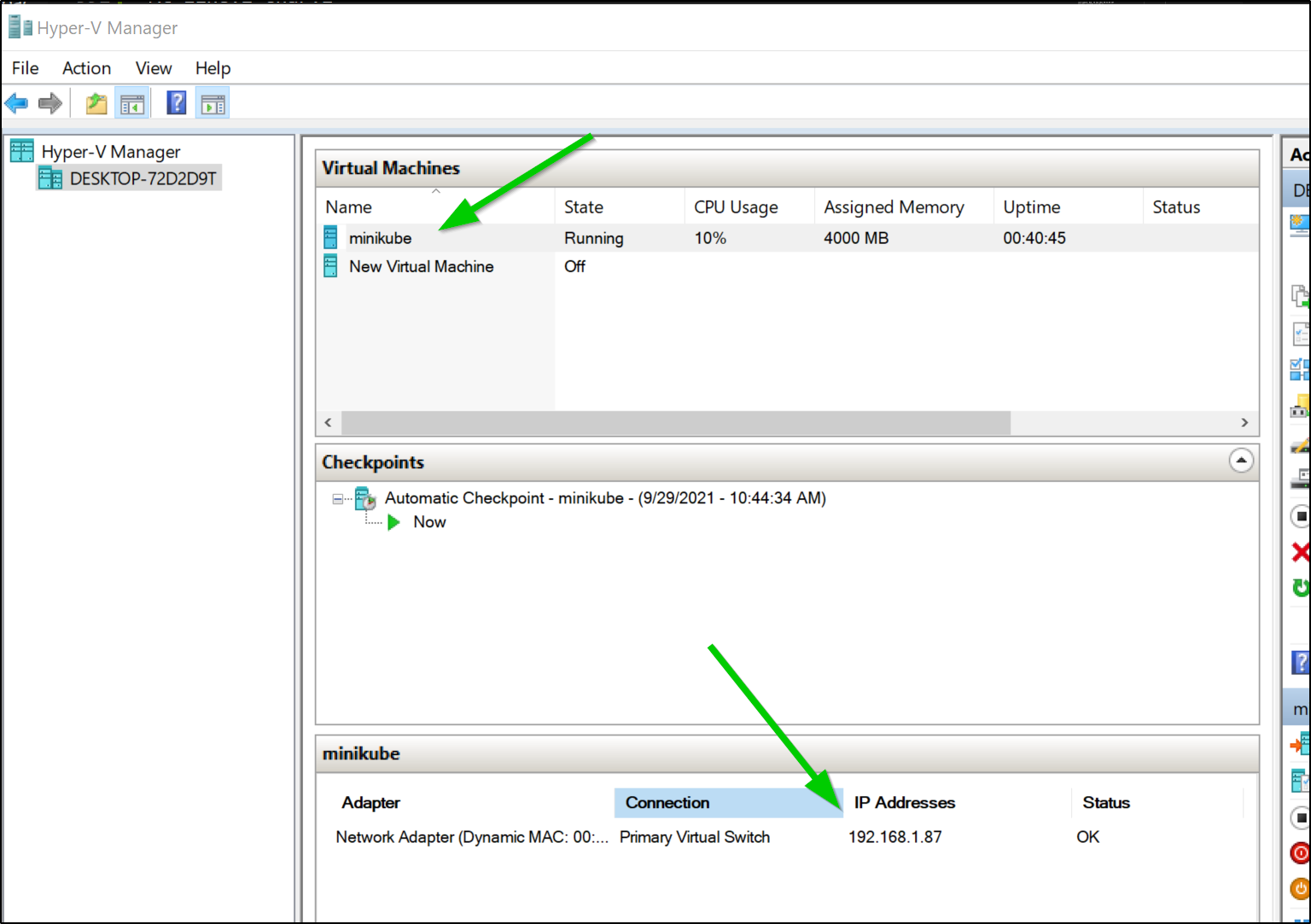Click the horizontal scrollbar thumb in Virtual Machines

[676, 422]
